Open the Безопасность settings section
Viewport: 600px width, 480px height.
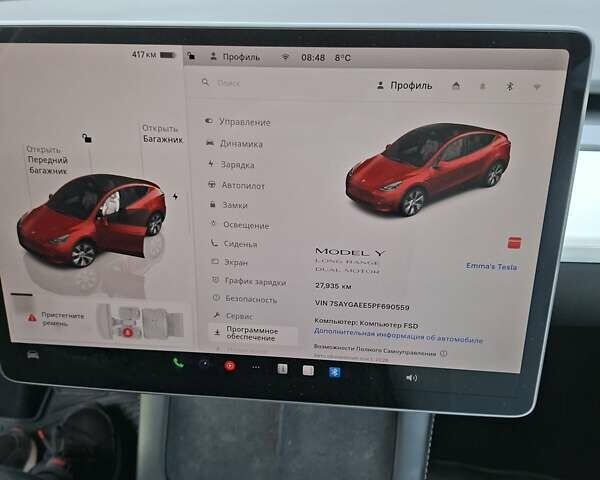click(245, 299)
